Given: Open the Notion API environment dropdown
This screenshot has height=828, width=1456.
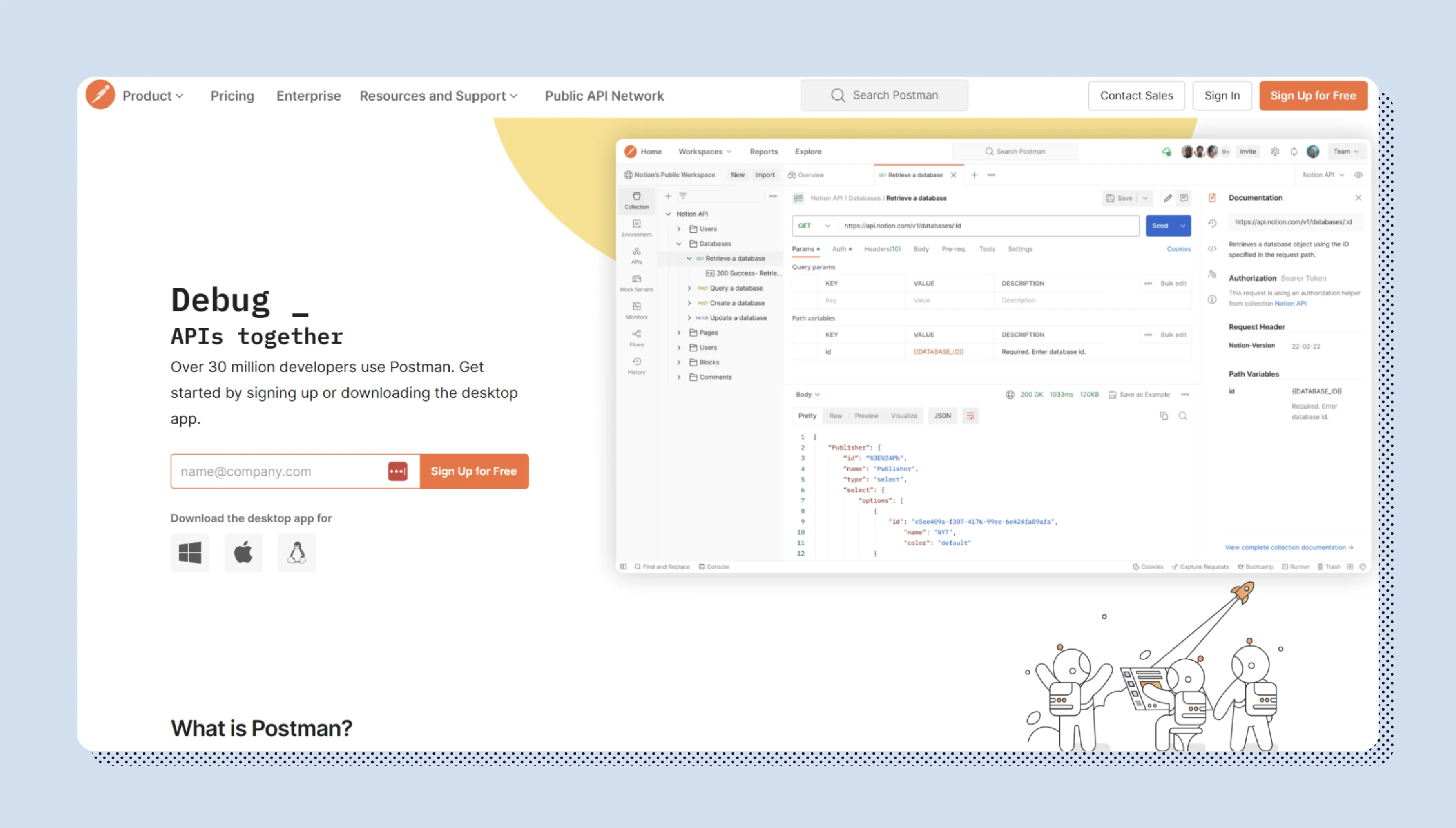Looking at the screenshot, I should click(1324, 174).
